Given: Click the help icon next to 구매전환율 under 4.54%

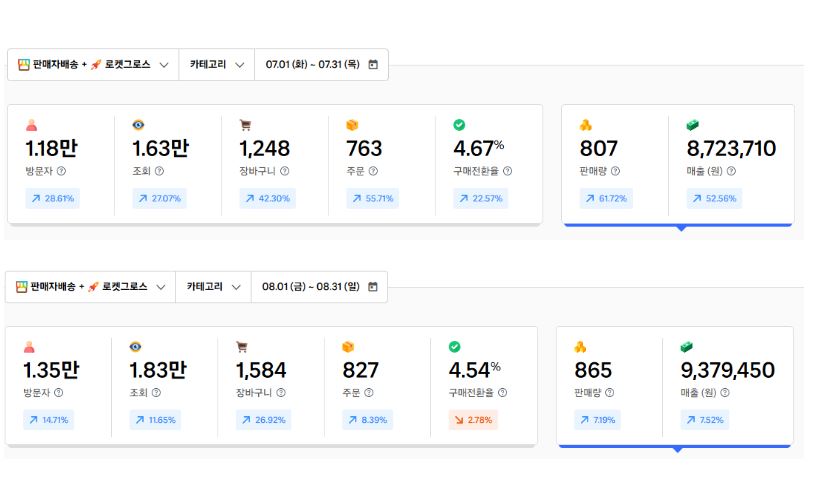Looking at the screenshot, I should tap(502, 393).
